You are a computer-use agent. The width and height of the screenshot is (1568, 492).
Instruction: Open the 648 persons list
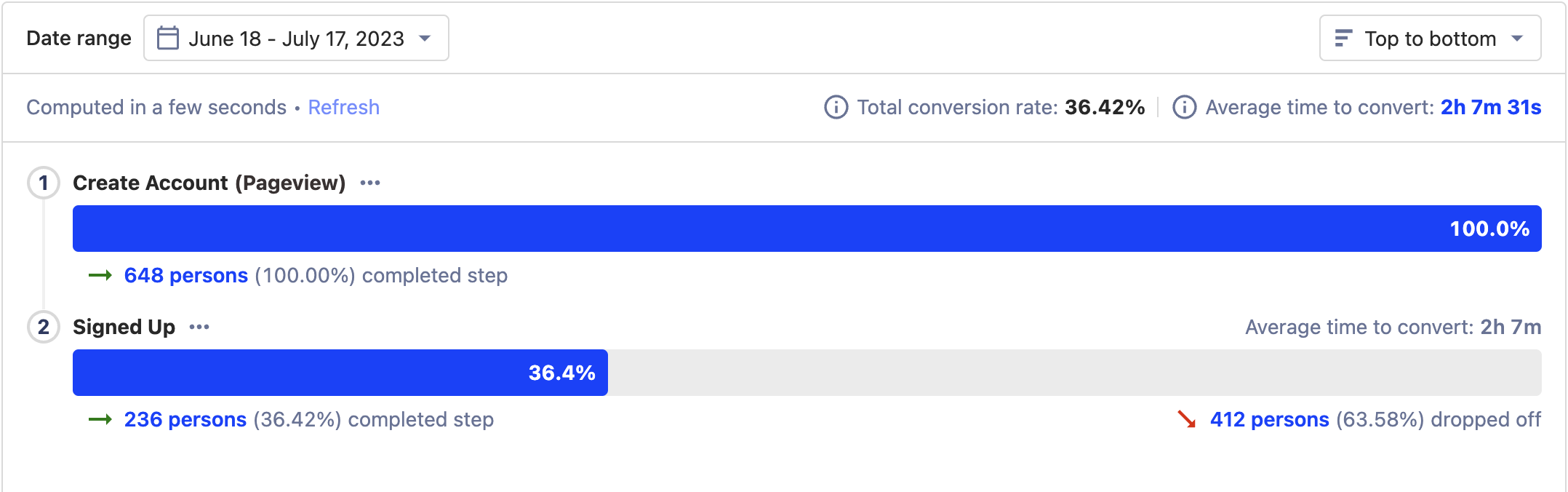click(x=186, y=275)
